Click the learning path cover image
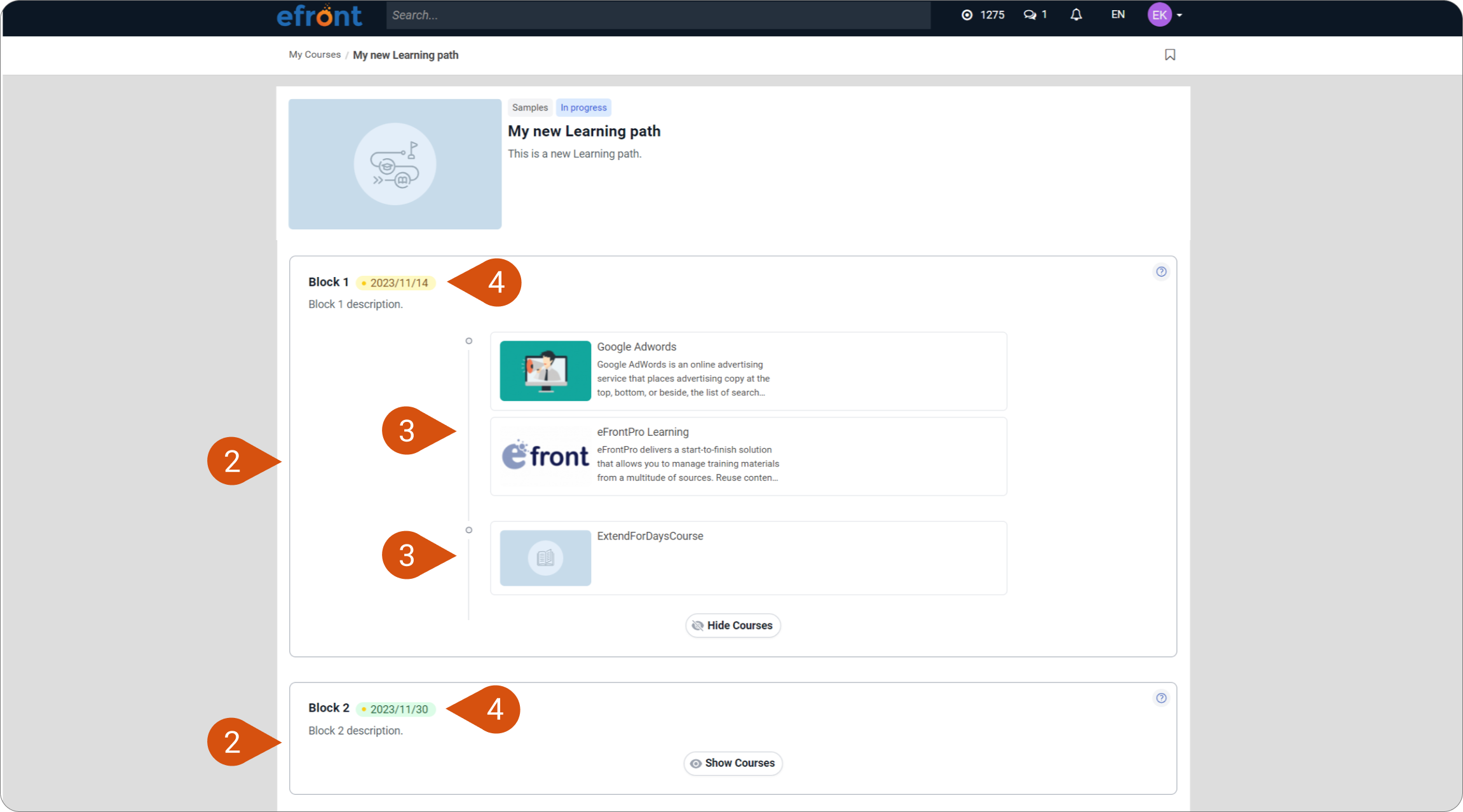This screenshot has height=812, width=1463. tap(395, 164)
